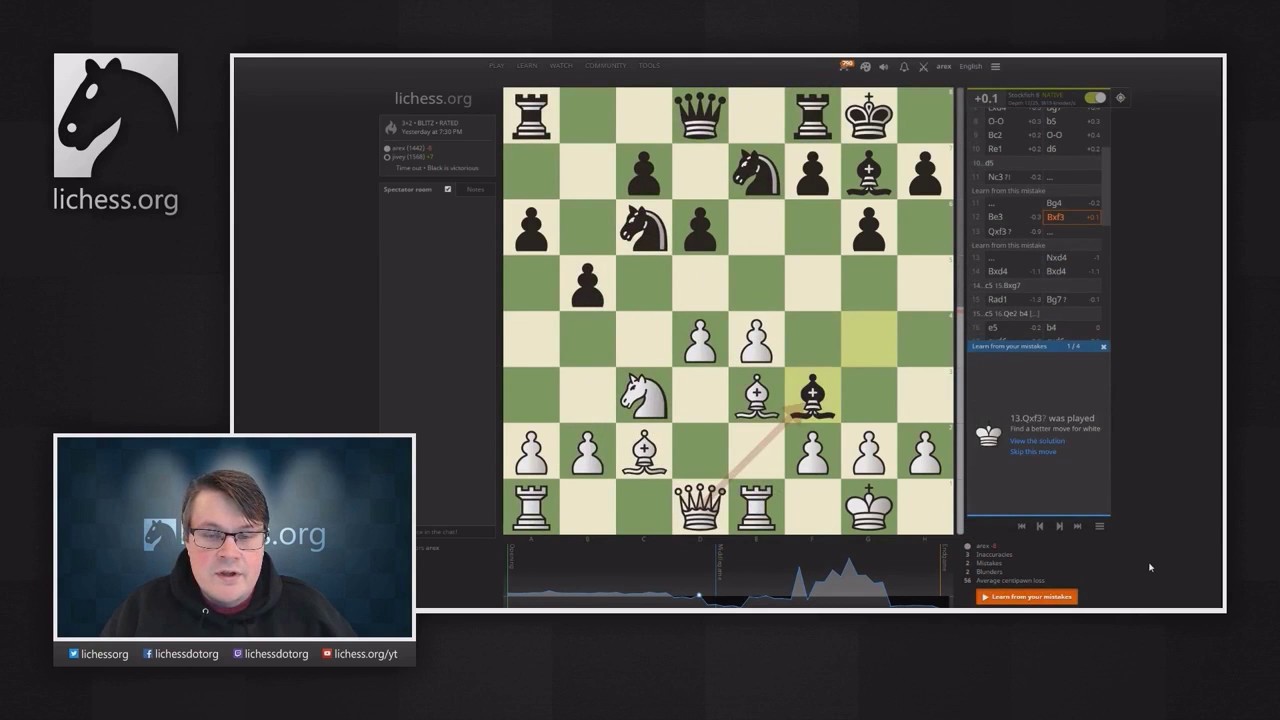Open the English language selector
The image size is (1280, 720).
pos(970,67)
